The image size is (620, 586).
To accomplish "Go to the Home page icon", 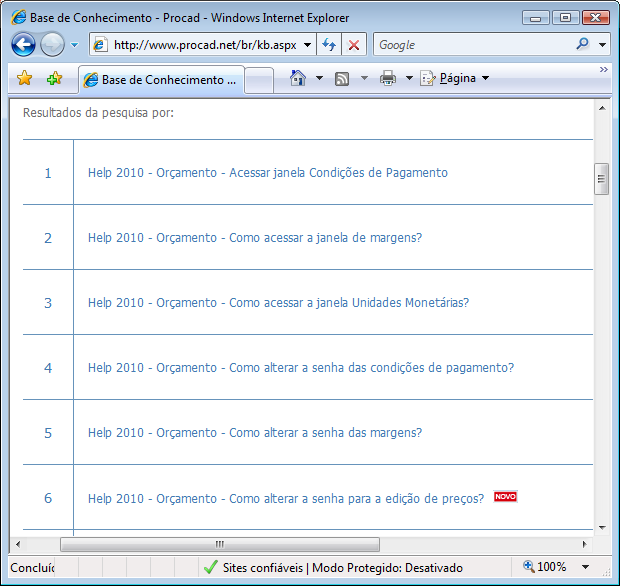I will coord(297,79).
